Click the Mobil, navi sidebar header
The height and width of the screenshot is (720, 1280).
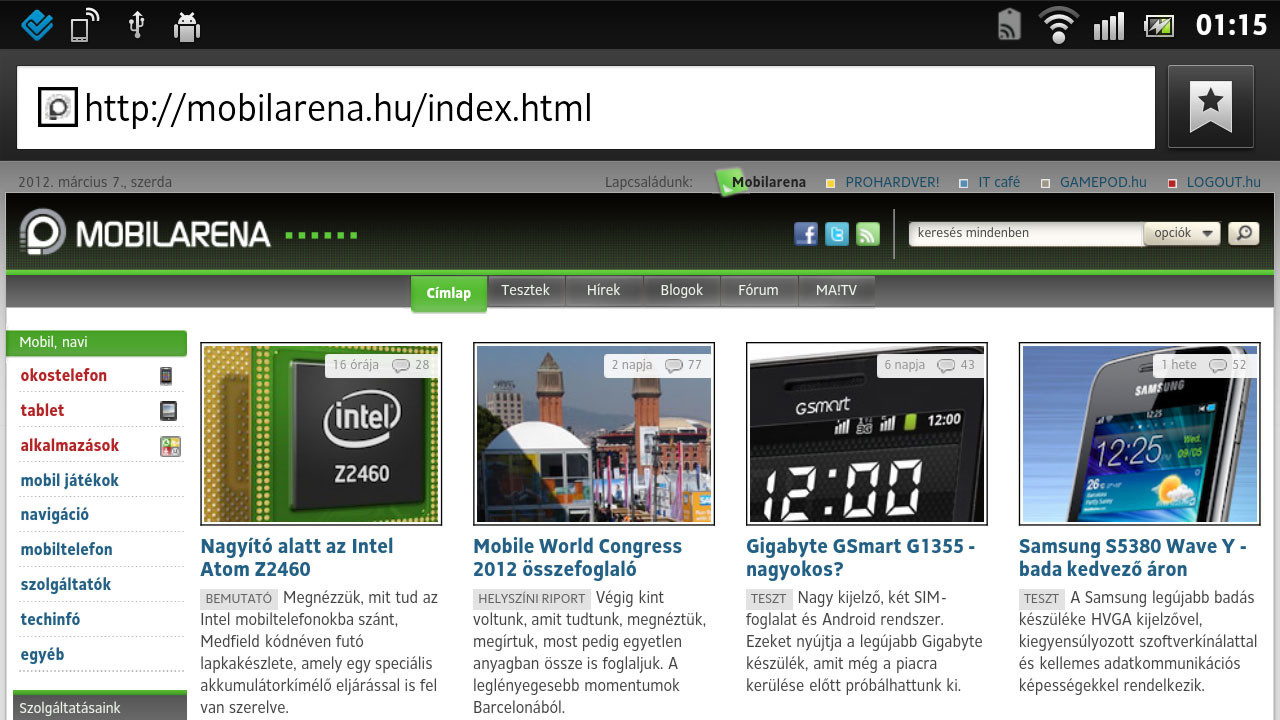click(x=96, y=342)
